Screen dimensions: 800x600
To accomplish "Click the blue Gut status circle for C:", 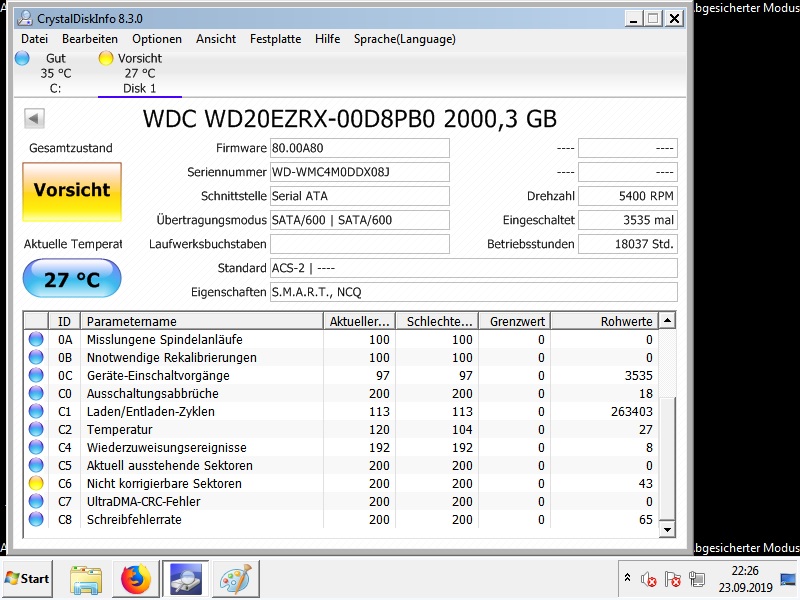I will coord(22,58).
